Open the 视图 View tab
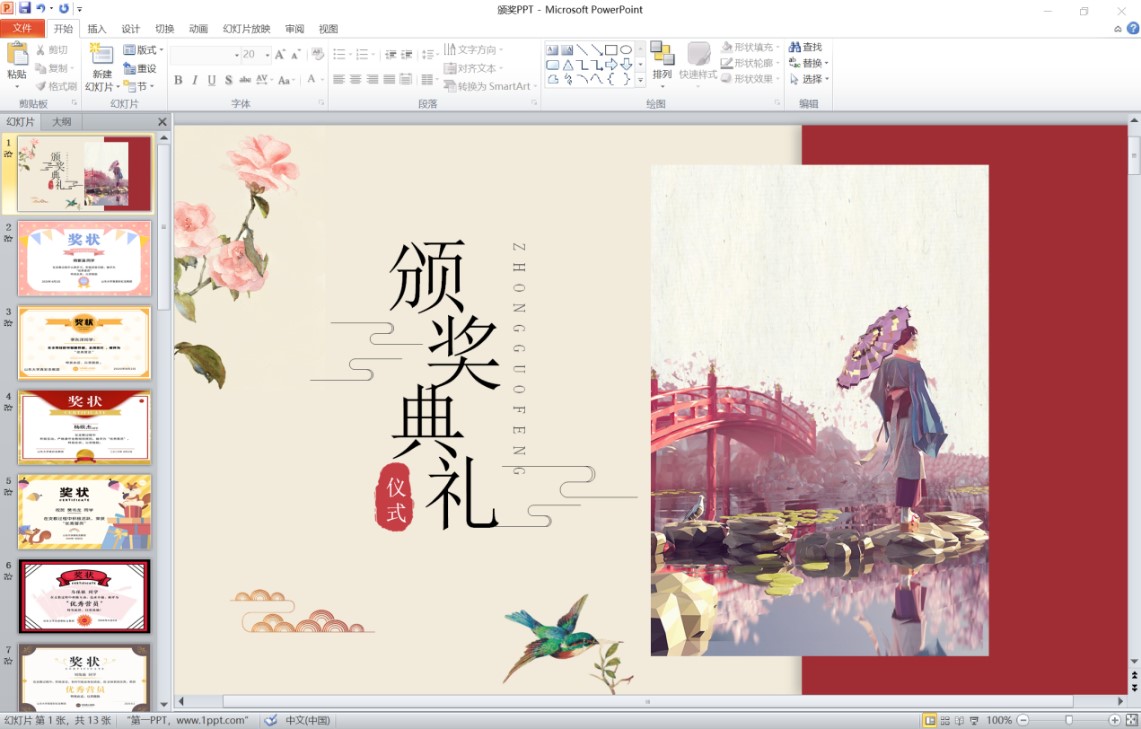The height and width of the screenshot is (729, 1141). pos(328,29)
